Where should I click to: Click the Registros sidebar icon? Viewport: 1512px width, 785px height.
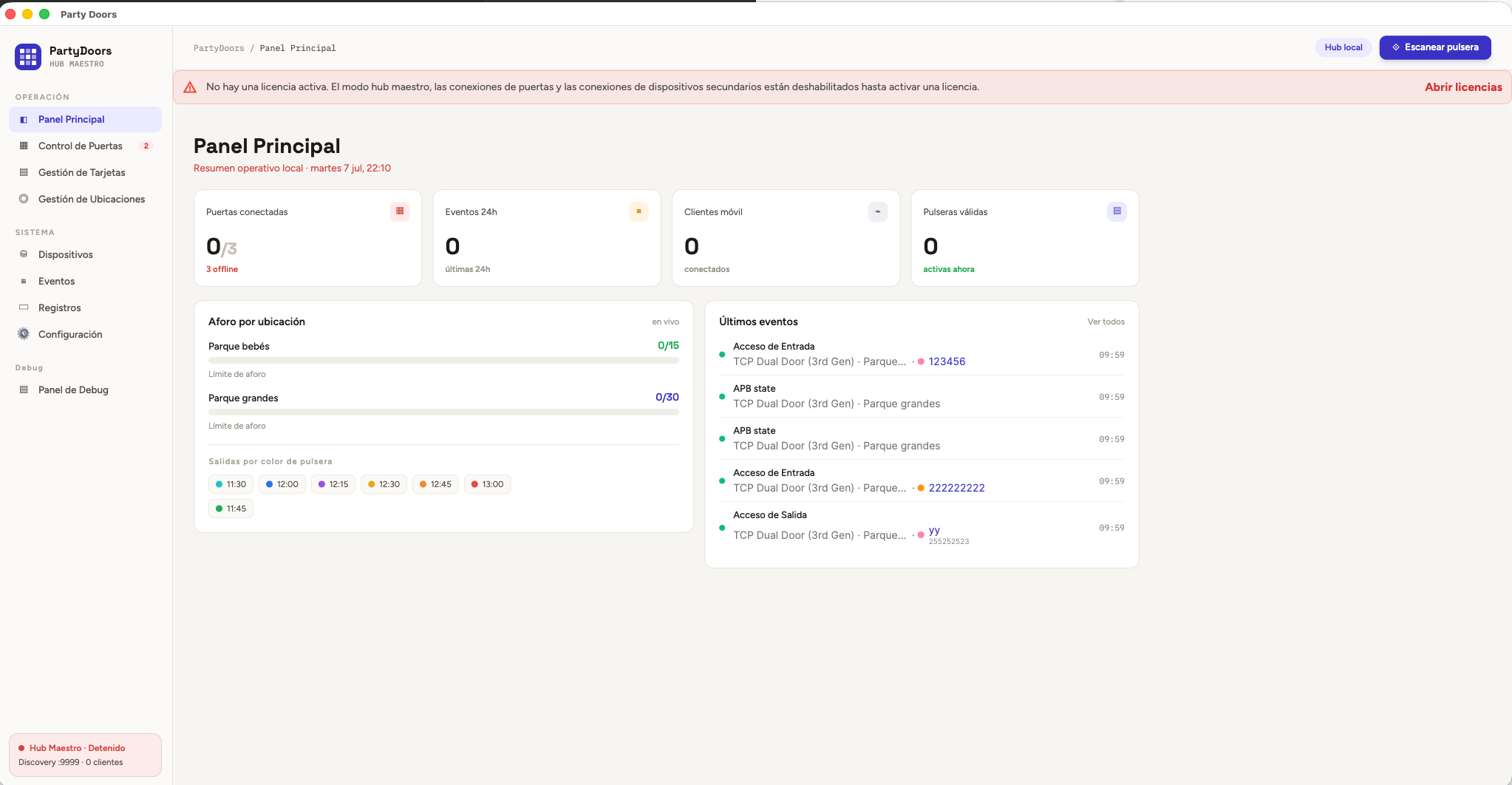point(24,307)
